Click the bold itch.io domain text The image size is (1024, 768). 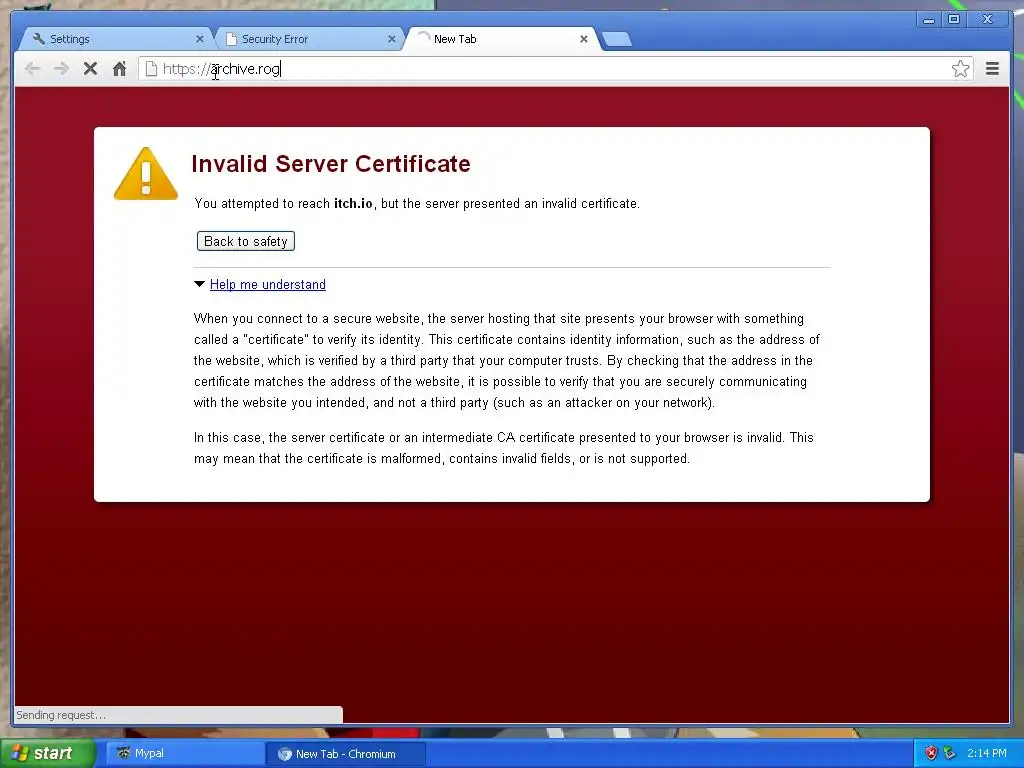click(x=353, y=203)
